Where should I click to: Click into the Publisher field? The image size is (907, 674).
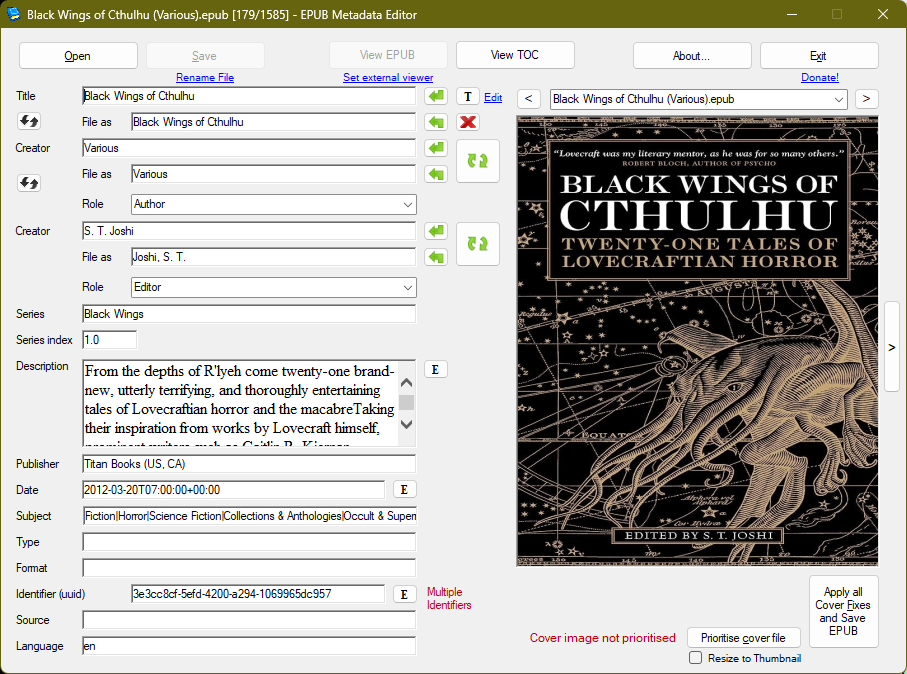pos(249,464)
